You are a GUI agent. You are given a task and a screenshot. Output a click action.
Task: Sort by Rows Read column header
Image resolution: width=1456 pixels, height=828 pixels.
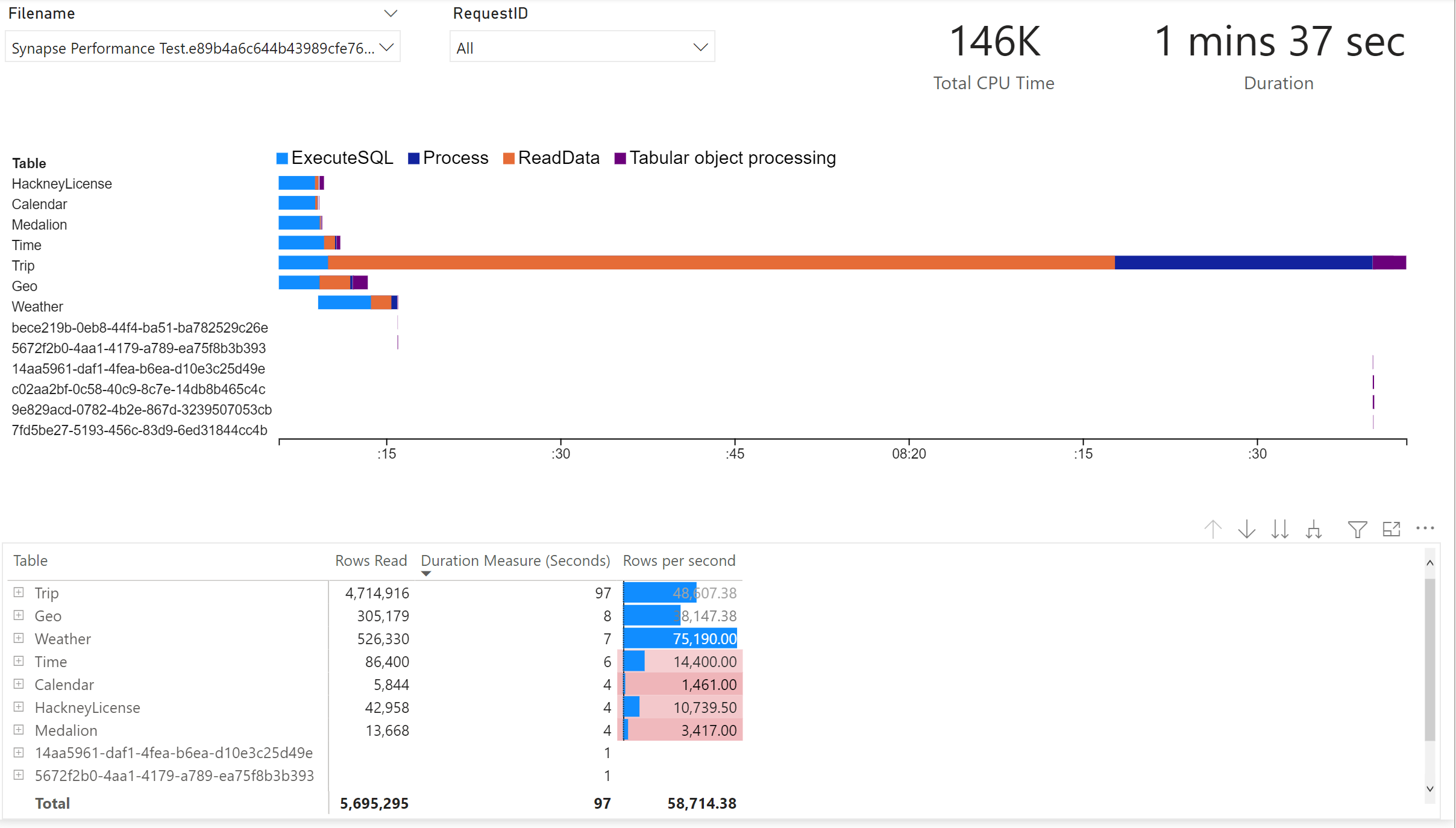tap(371, 560)
